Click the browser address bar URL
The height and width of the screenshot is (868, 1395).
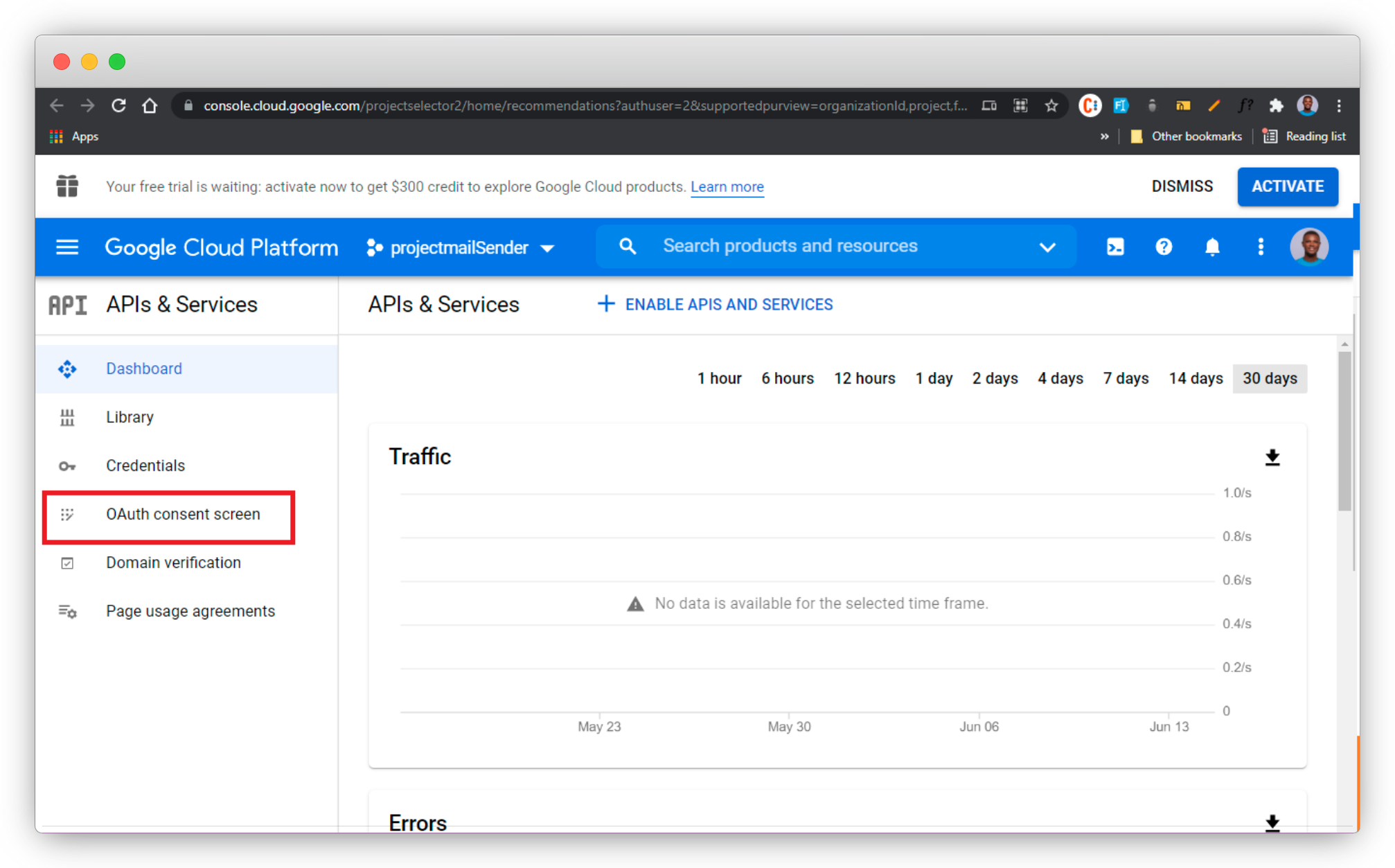coord(585,105)
